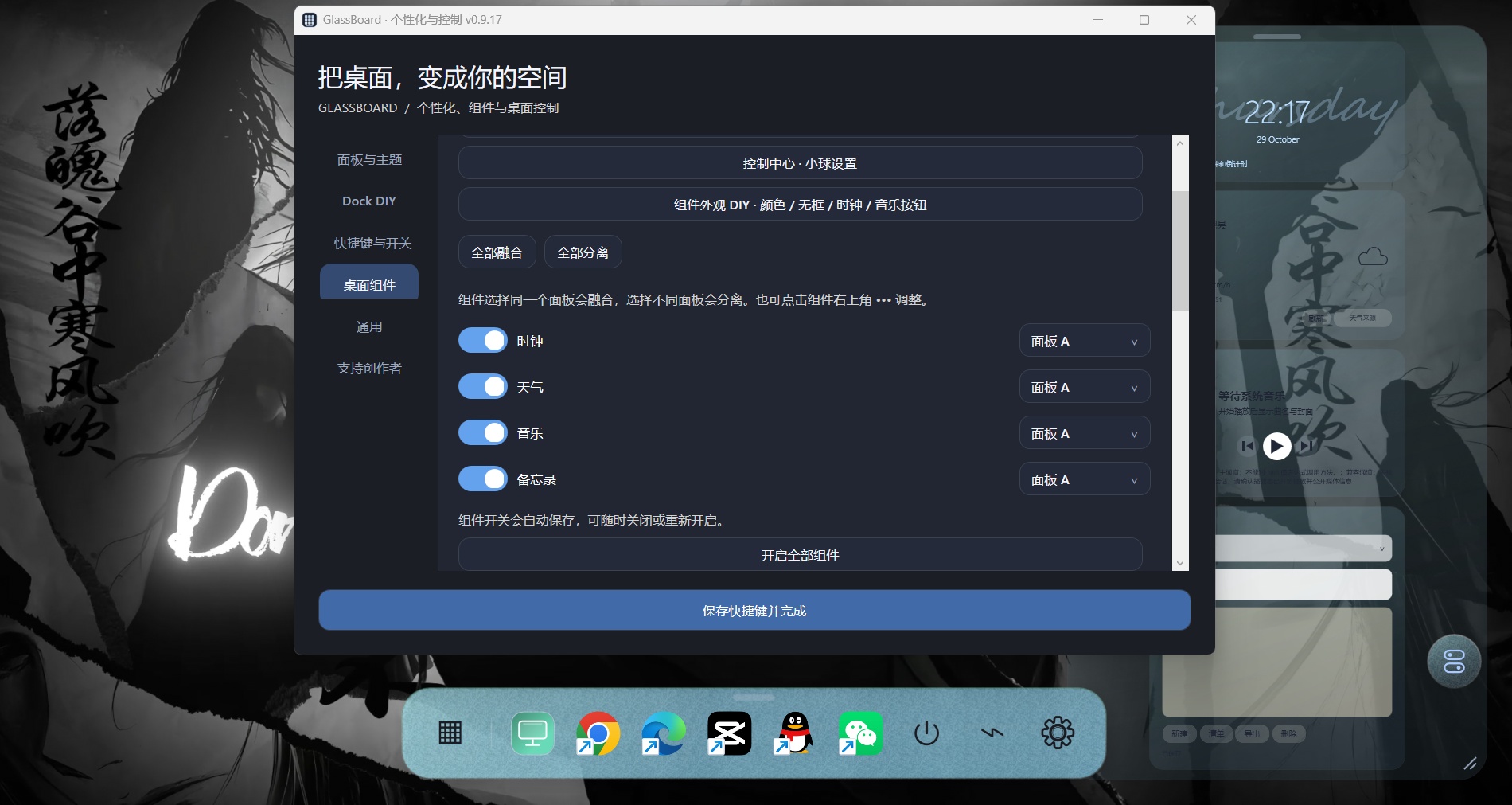1512x805 pixels.
Task: Toggle the 备忘录 component switch
Action: (483, 479)
